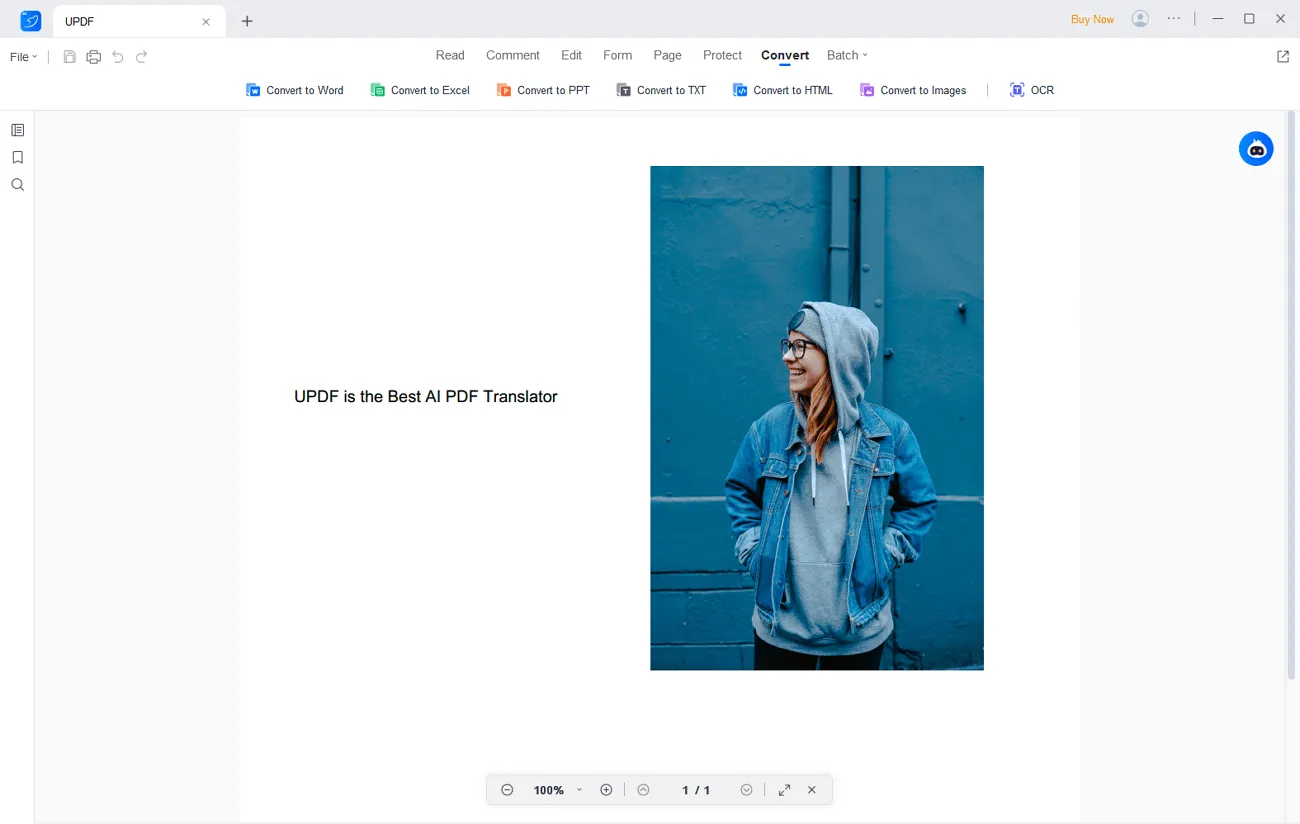Viewport: 1300px width, 824px height.
Task: Click the zoom in plus icon
Action: [x=606, y=790]
